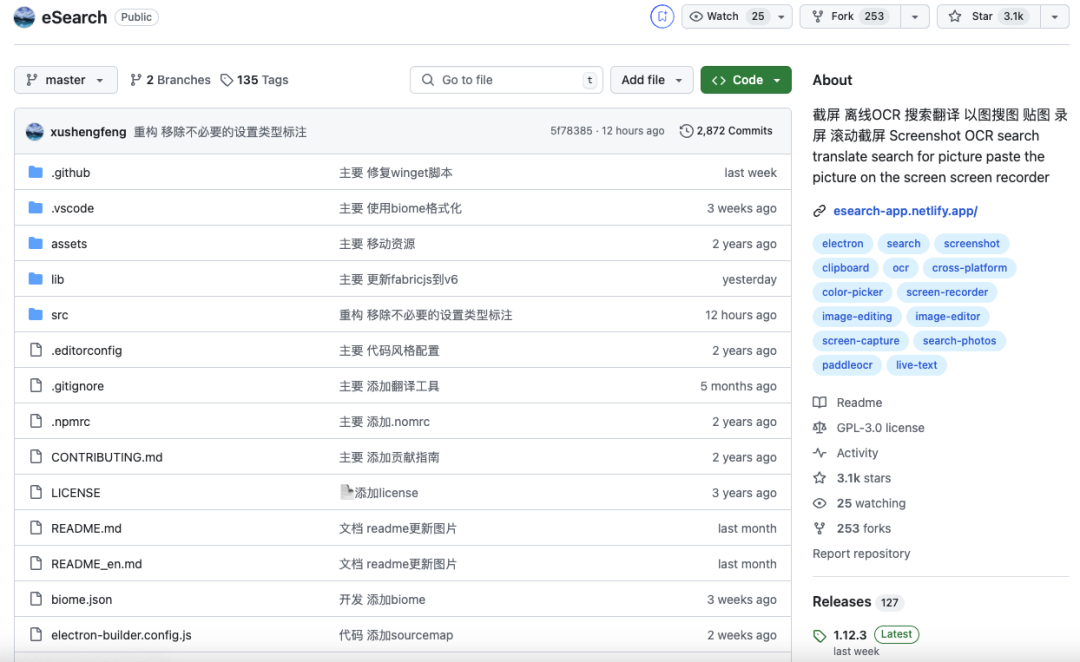Open the .npmrc file name
1080x662 pixels.
[x=70, y=422]
